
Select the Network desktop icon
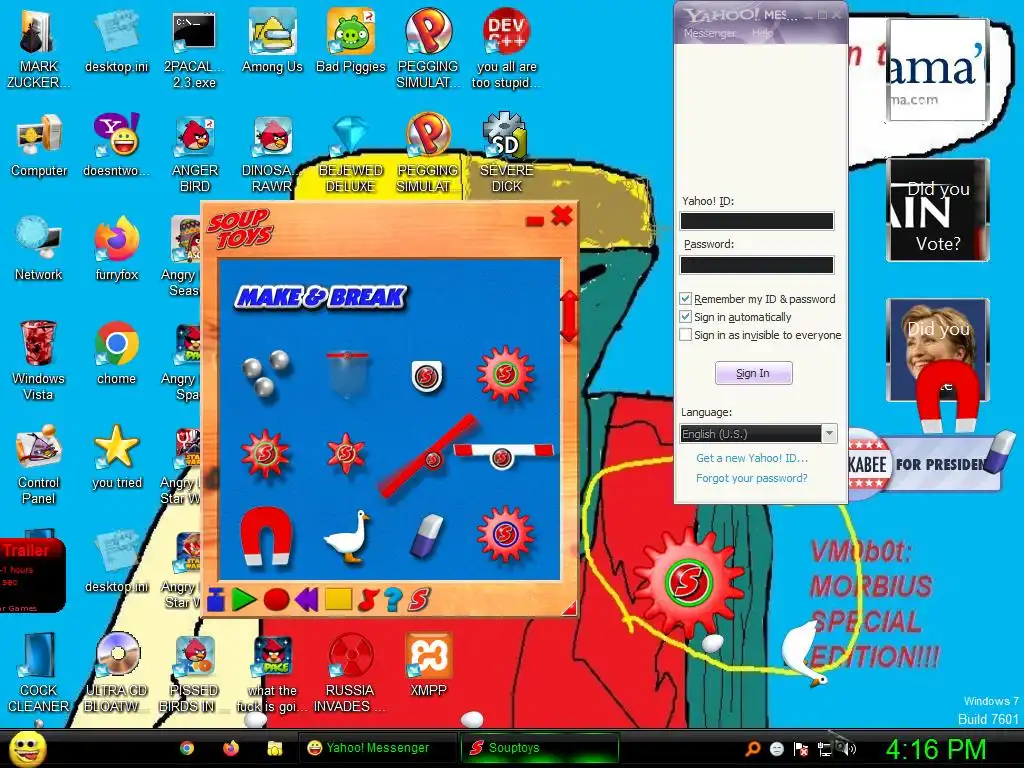point(39,249)
